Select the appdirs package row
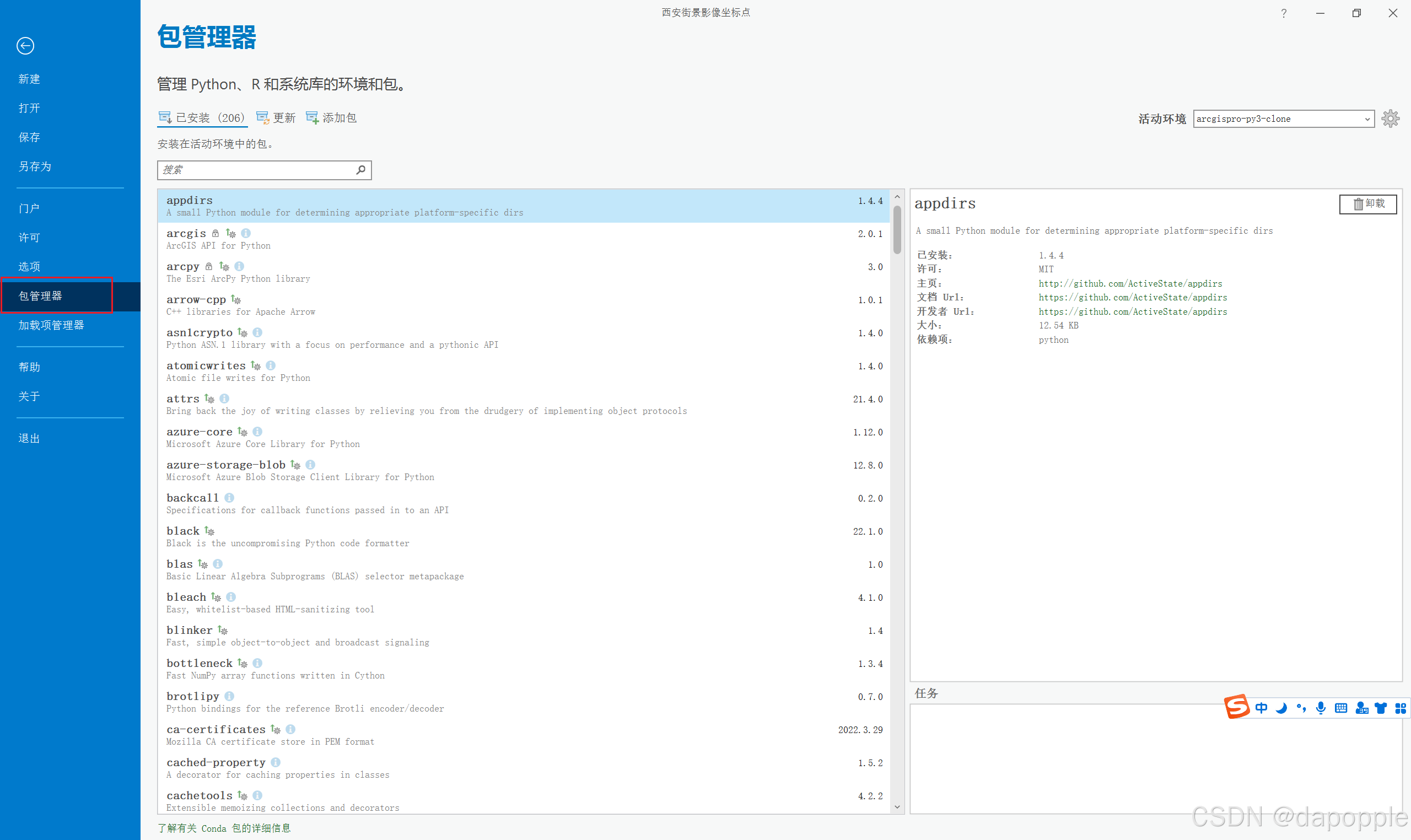Image resolution: width=1411 pixels, height=840 pixels. click(x=524, y=206)
